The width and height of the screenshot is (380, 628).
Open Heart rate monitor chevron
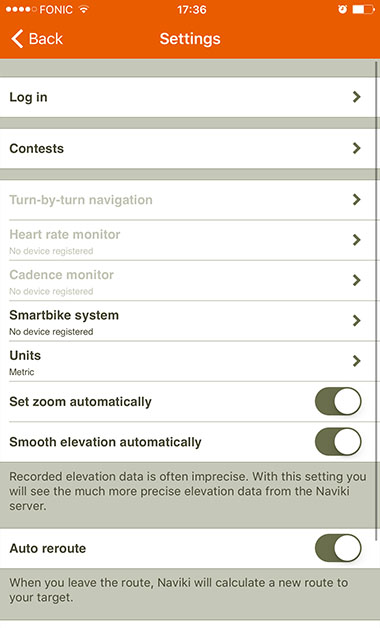[x=356, y=240]
